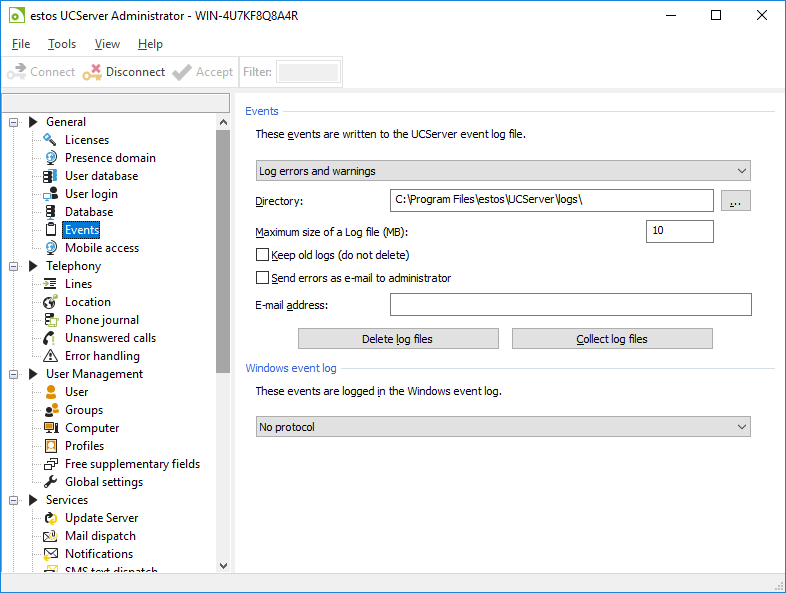Toggle Send errors as e-mail to administrator
Image resolution: width=786 pixels, height=593 pixels.
click(x=263, y=278)
